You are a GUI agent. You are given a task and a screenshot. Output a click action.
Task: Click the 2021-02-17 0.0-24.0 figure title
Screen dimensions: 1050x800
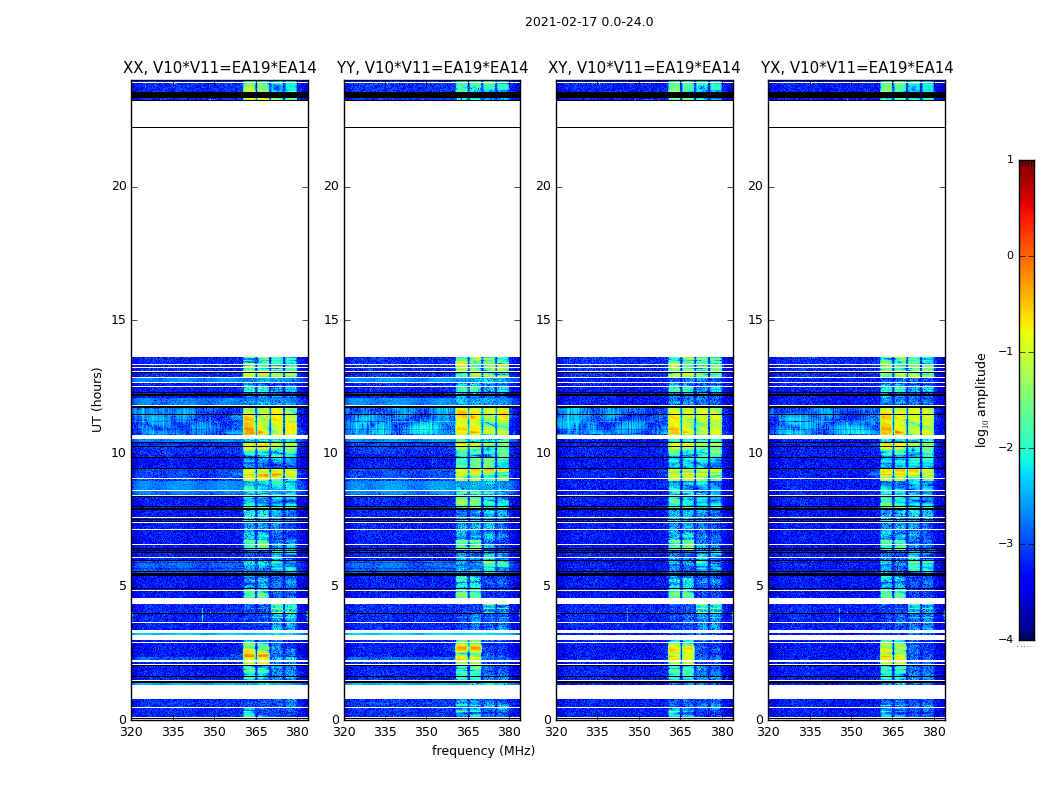(x=589, y=21)
